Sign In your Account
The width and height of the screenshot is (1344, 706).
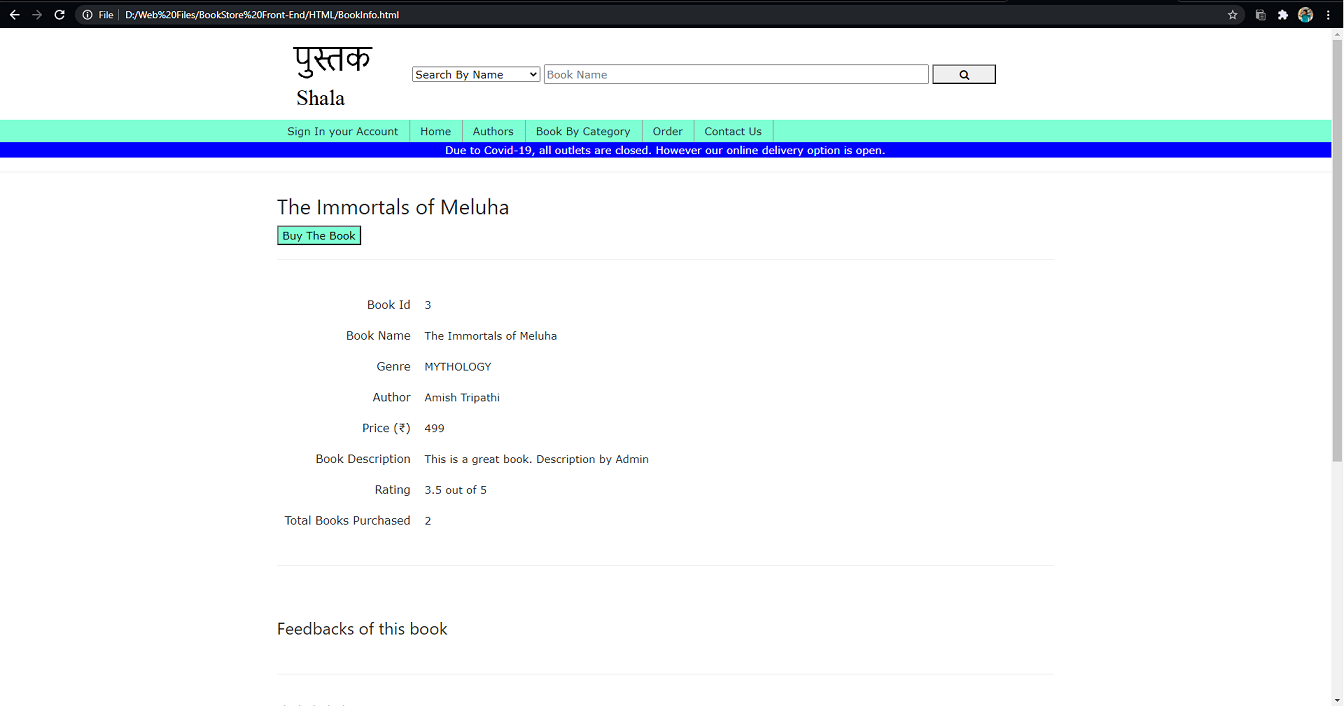click(x=342, y=130)
